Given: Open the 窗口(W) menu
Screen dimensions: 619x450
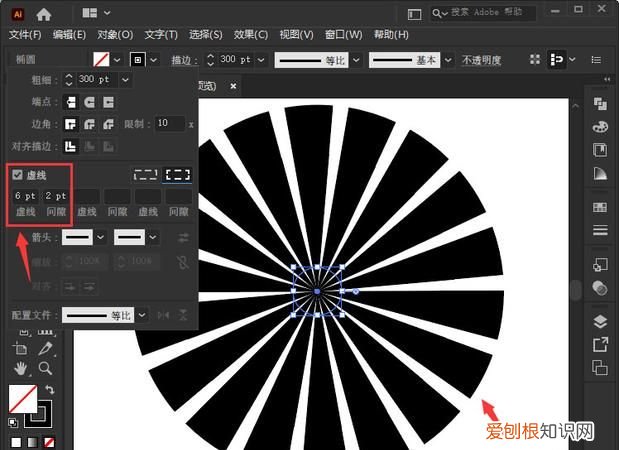Looking at the screenshot, I should (343, 34).
